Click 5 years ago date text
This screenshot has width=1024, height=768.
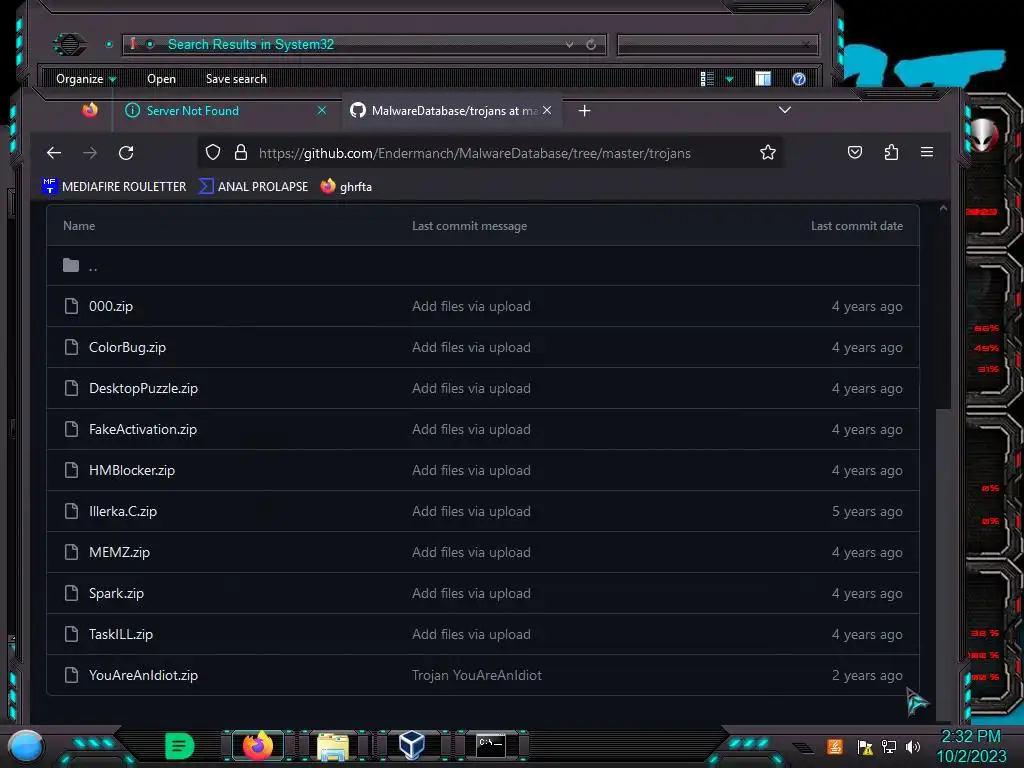point(867,511)
